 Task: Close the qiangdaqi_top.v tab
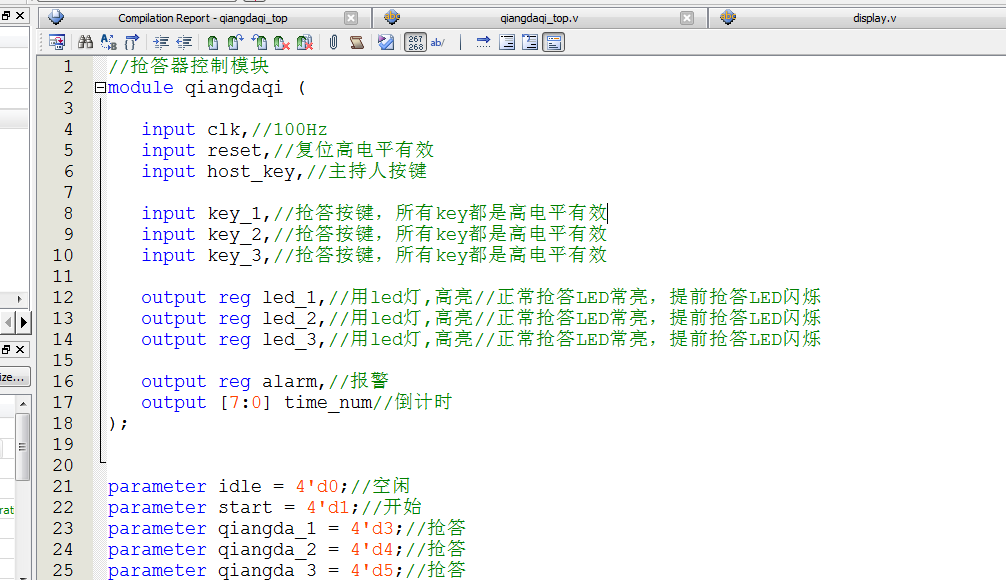tap(687, 18)
